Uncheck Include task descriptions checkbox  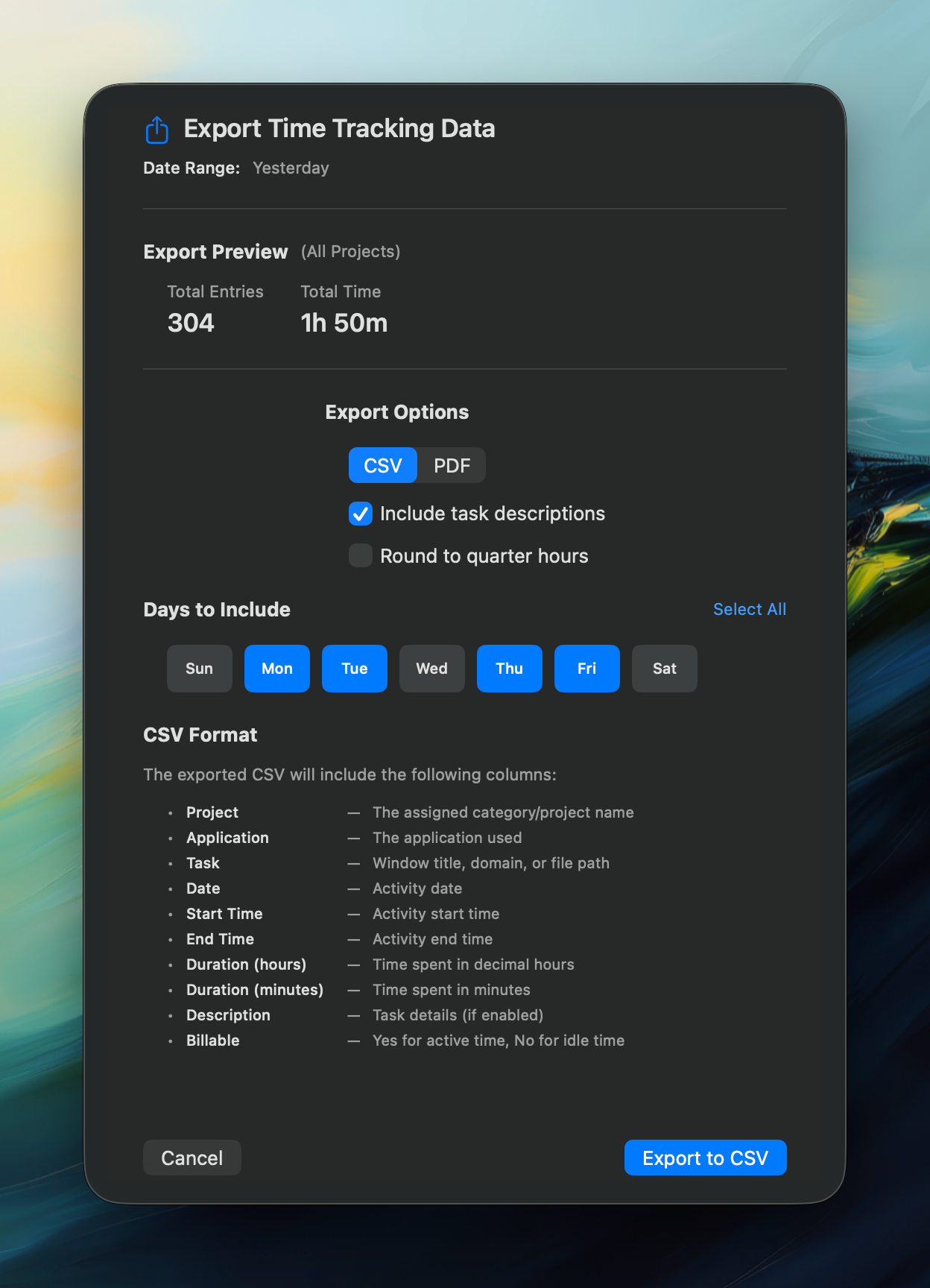pyautogui.click(x=361, y=514)
